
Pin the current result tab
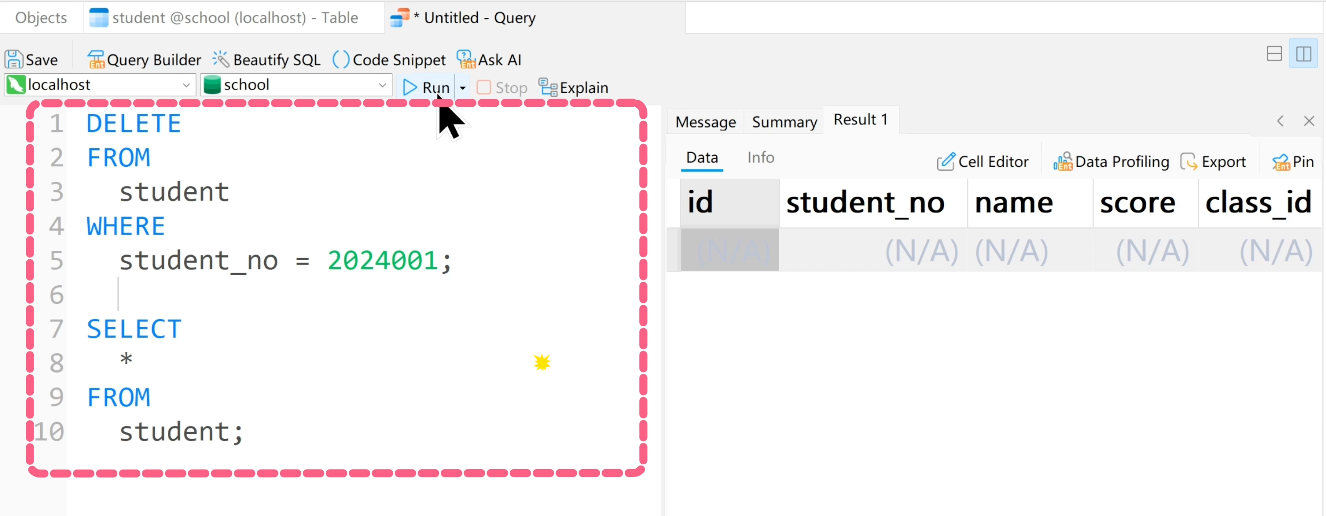(x=1281, y=162)
